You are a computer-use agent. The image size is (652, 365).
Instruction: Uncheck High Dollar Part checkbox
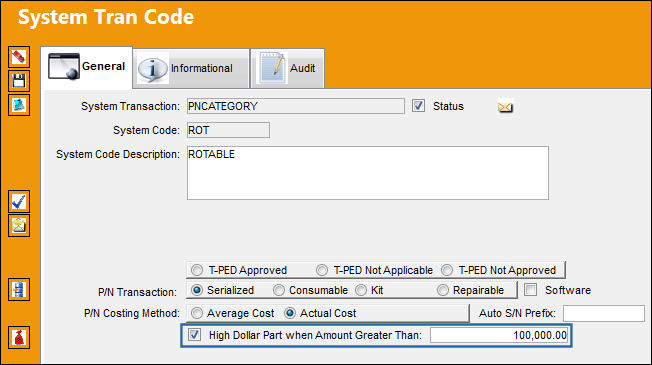coord(195,335)
